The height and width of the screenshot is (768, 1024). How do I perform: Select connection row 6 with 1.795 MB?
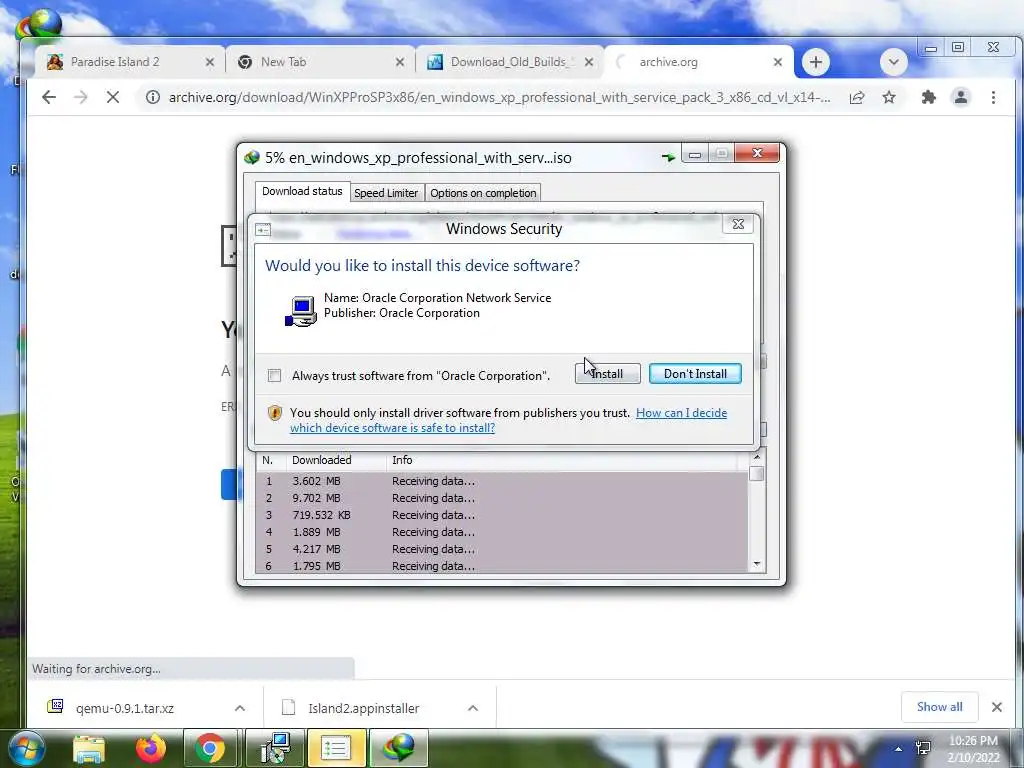pos(502,566)
